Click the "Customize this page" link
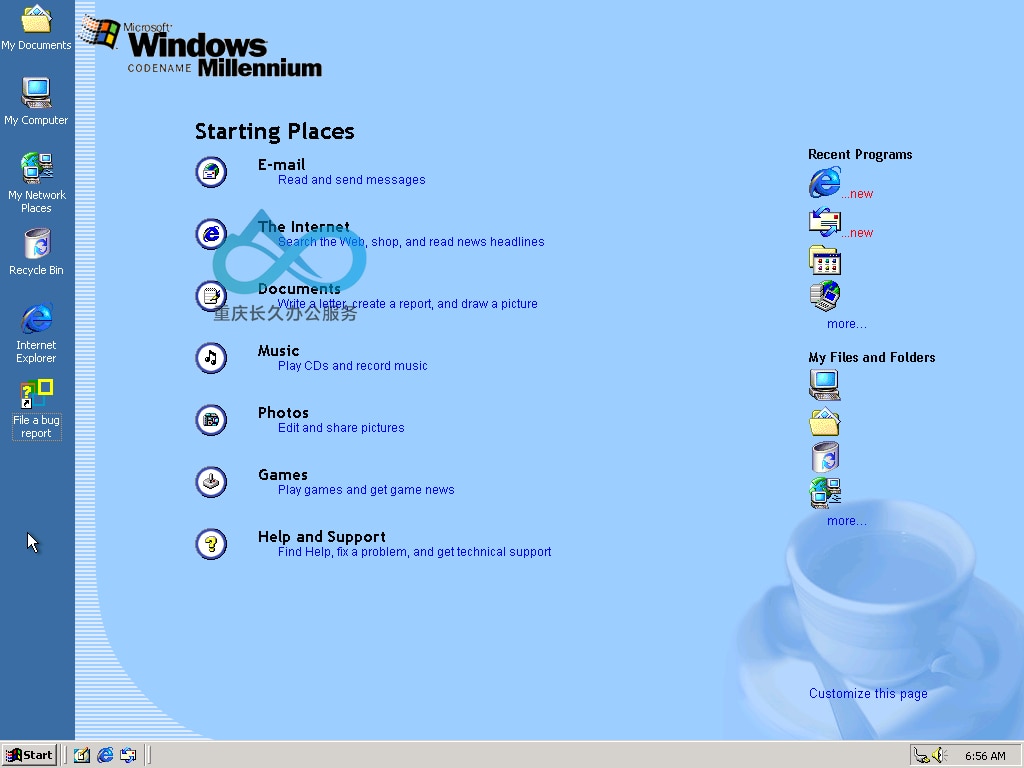Viewport: 1024px width, 768px height. (x=868, y=694)
